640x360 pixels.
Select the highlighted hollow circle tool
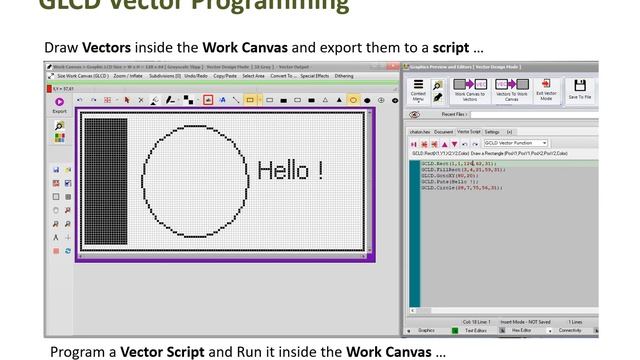(353, 100)
